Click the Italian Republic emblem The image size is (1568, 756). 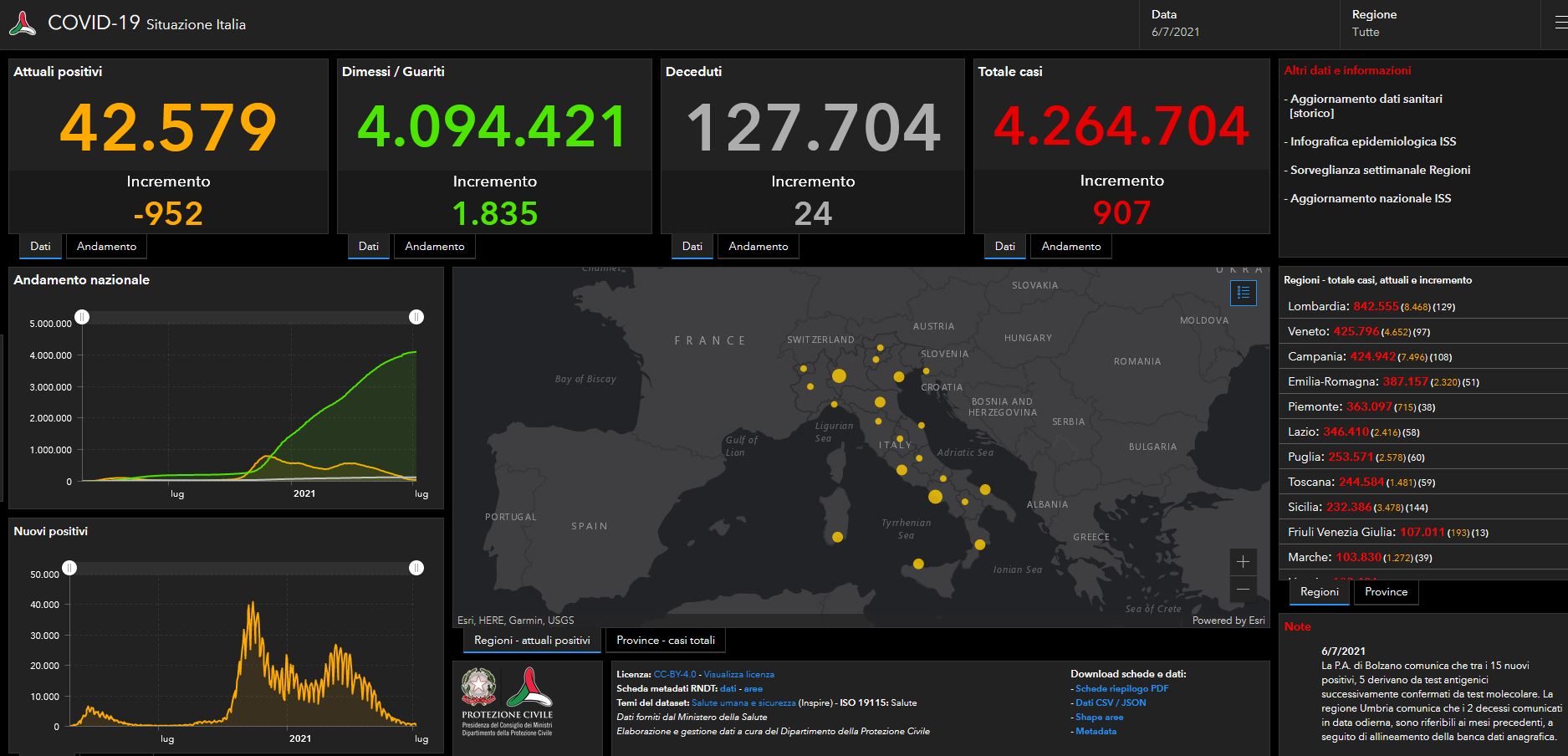[478, 687]
